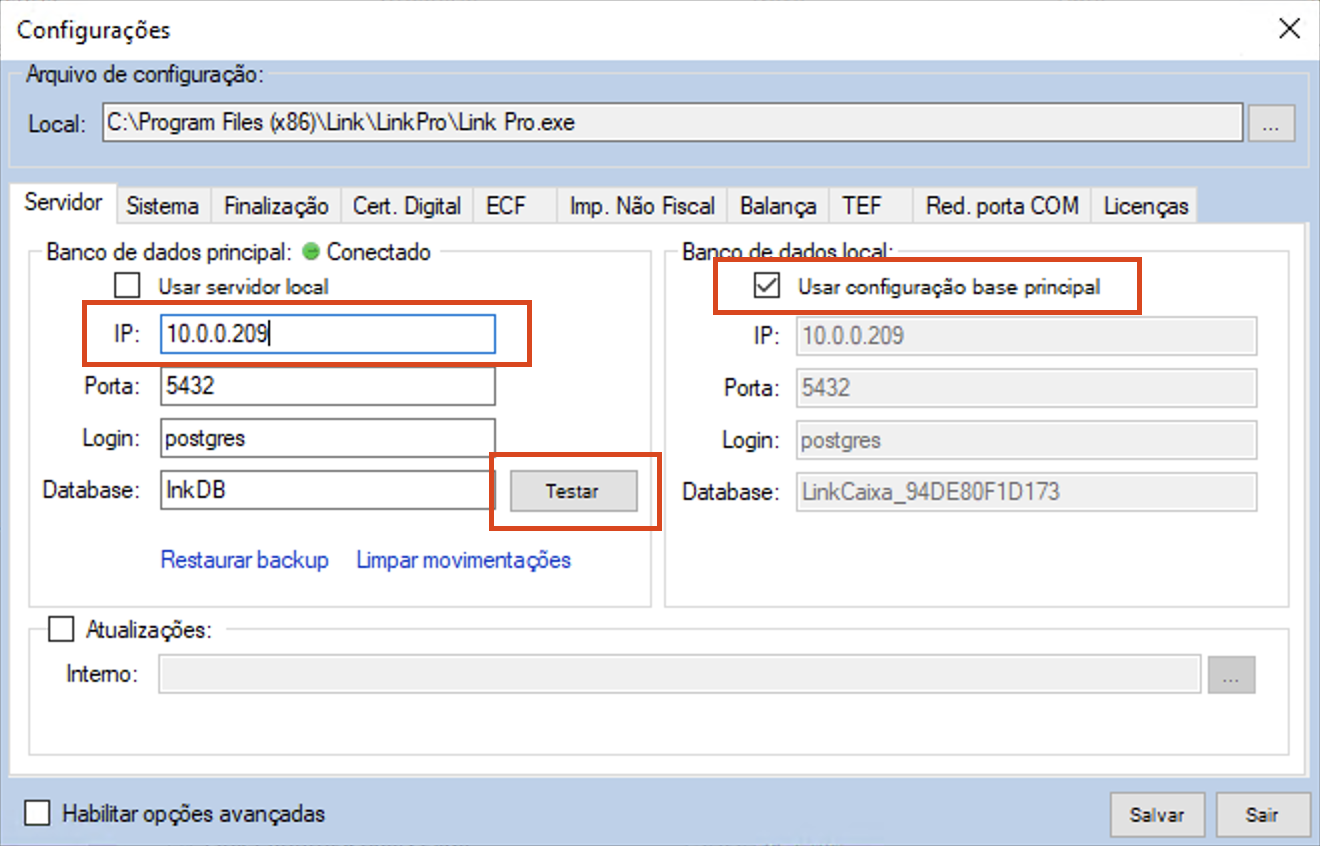The height and width of the screenshot is (846, 1320).
Task: Select the Red. porta COM tab
Action: point(1002,206)
